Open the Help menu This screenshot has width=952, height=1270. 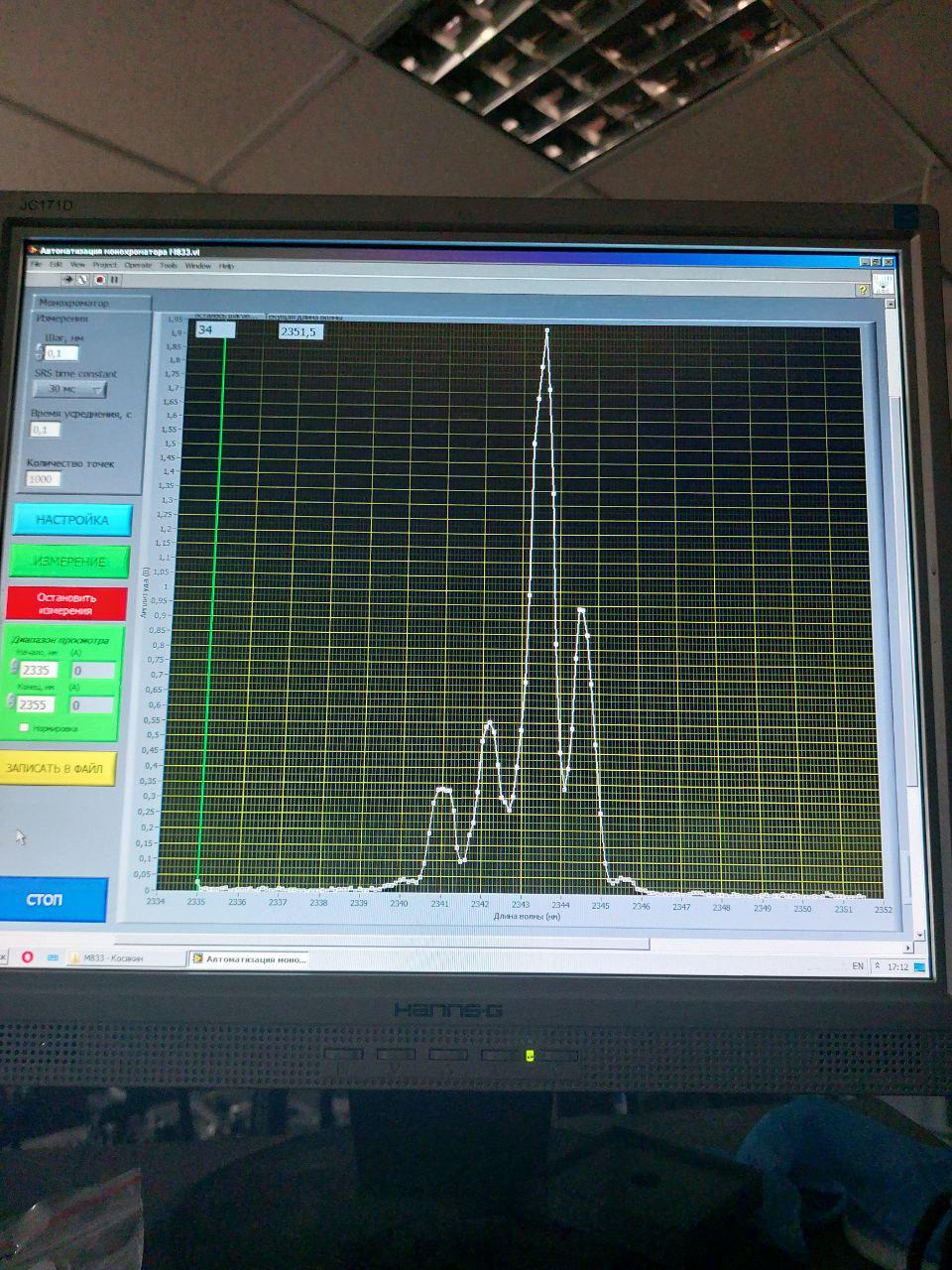226,266
